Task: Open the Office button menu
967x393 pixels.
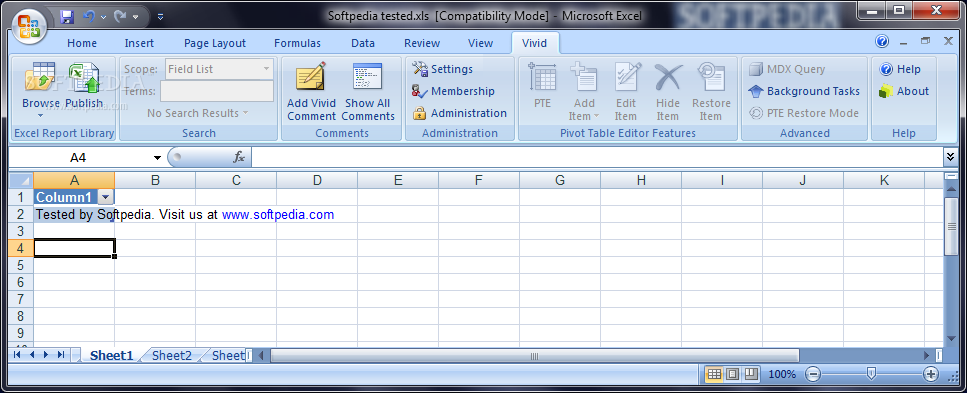Action: [x=28, y=26]
